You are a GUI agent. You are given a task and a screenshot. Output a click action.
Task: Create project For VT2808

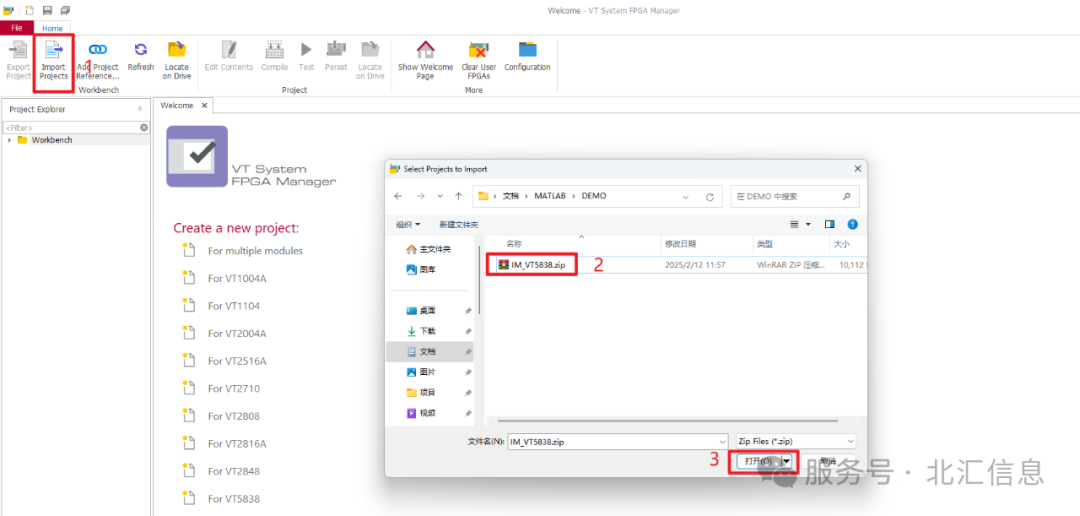click(233, 416)
